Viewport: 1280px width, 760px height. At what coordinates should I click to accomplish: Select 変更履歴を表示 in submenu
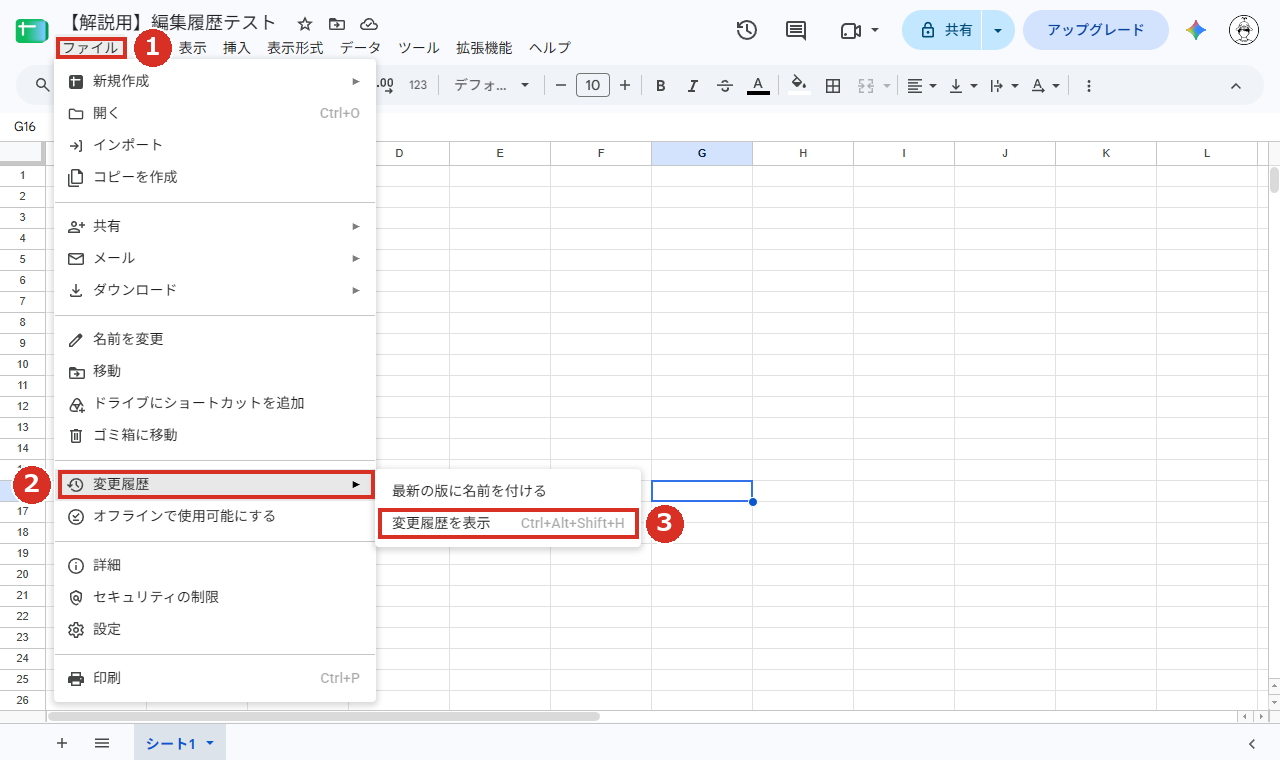508,523
